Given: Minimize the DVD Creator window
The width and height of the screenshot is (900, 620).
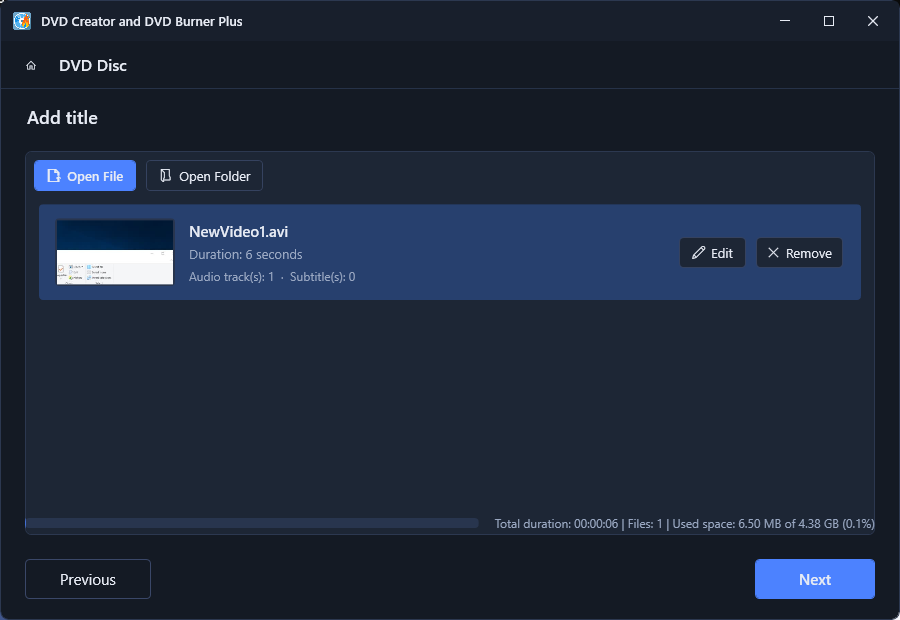Looking at the screenshot, I should pyautogui.click(x=785, y=21).
